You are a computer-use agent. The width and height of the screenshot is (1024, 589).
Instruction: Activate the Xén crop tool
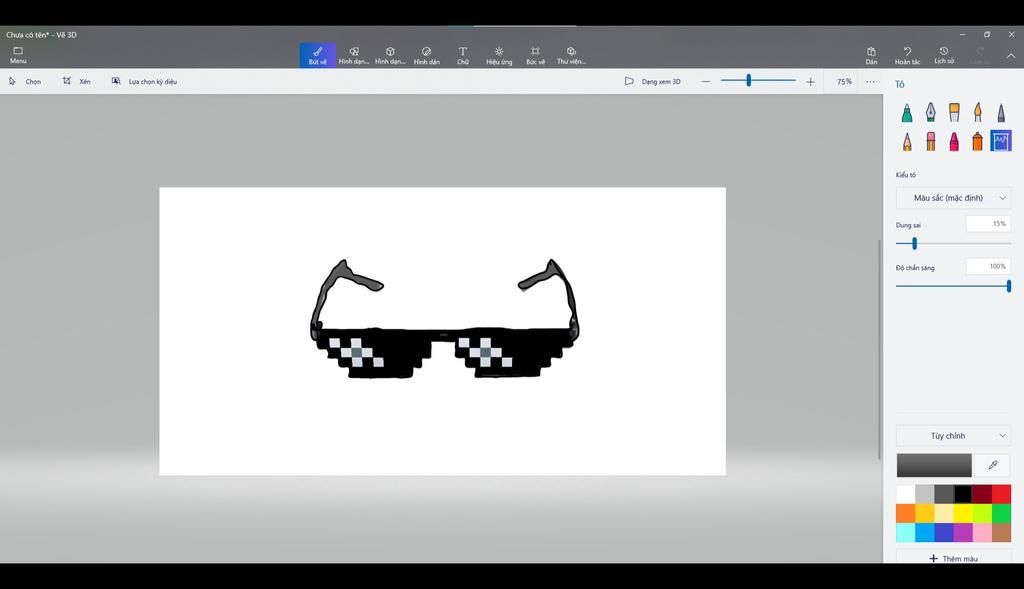[x=76, y=82]
